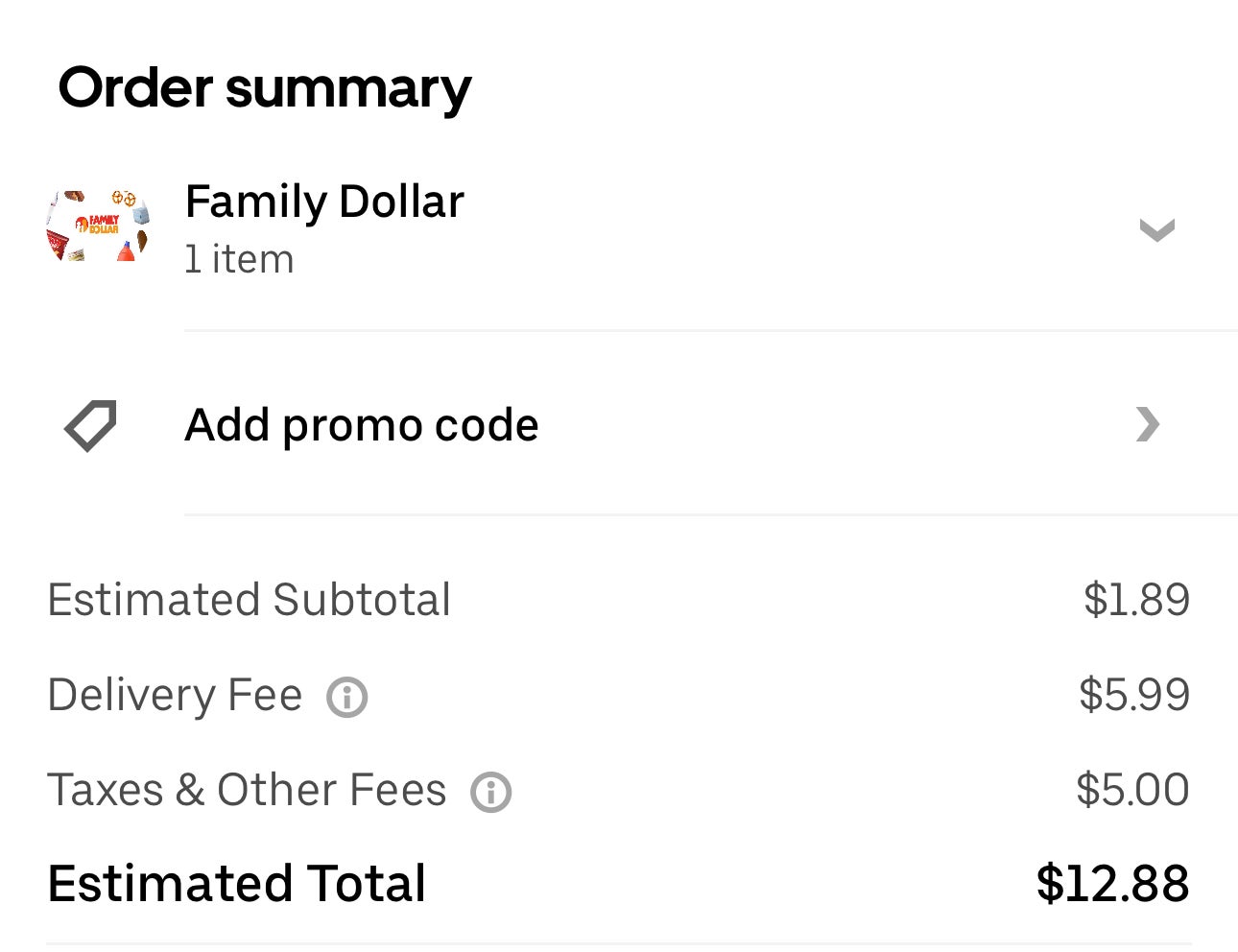Viewport: 1238px width, 952px height.
Task: Click the Estimated Total label
Action: click(236, 883)
